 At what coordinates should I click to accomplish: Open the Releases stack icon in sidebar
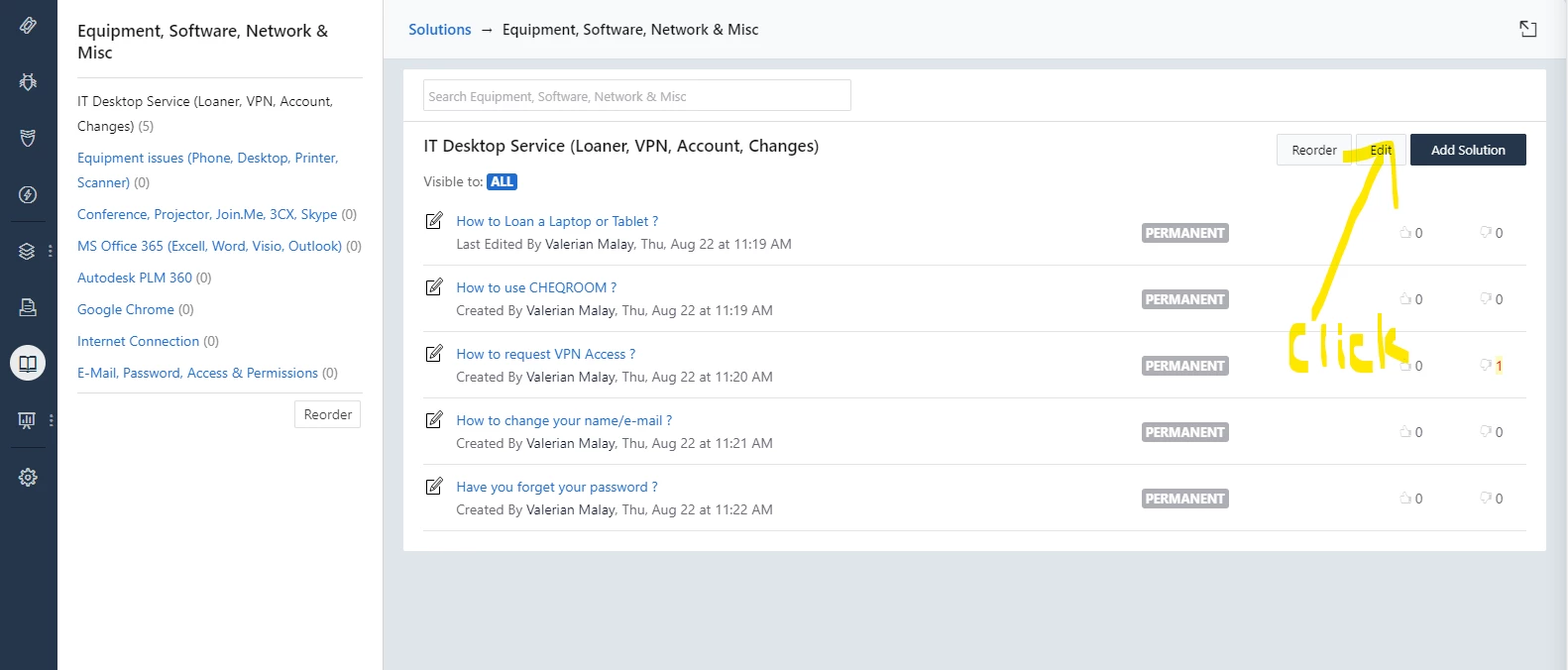[28, 252]
